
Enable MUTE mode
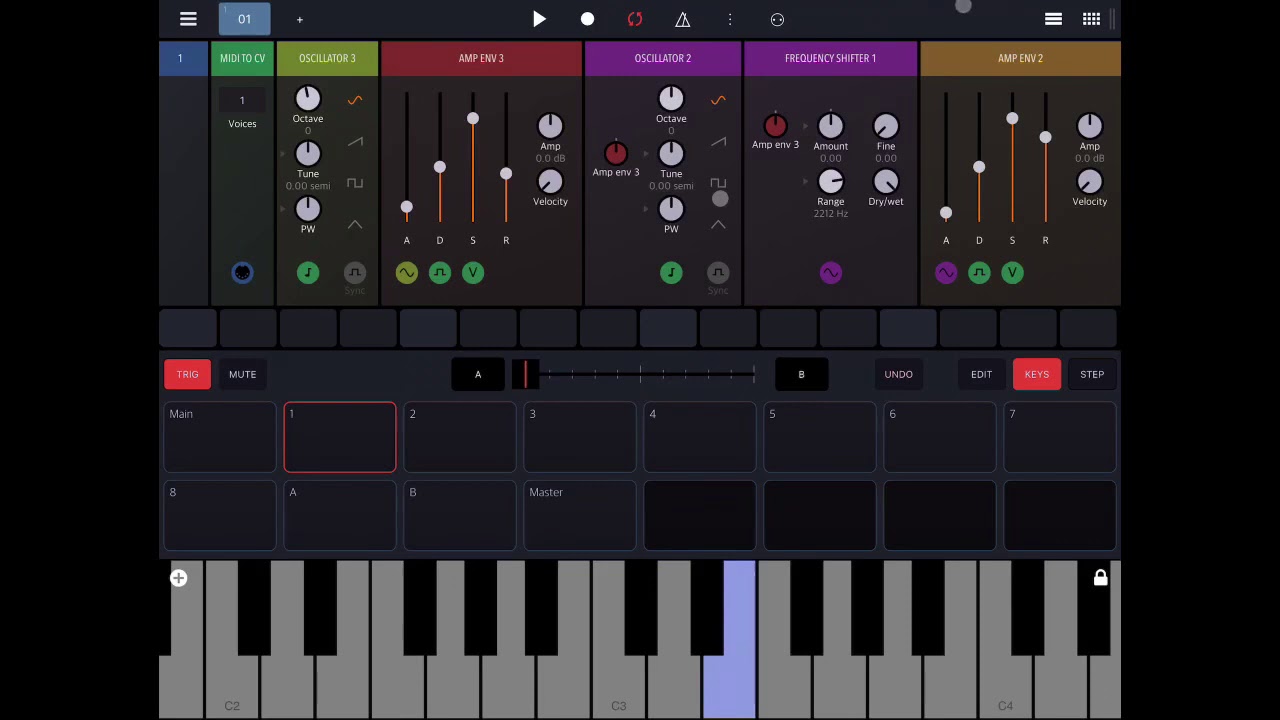coord(242,374)
